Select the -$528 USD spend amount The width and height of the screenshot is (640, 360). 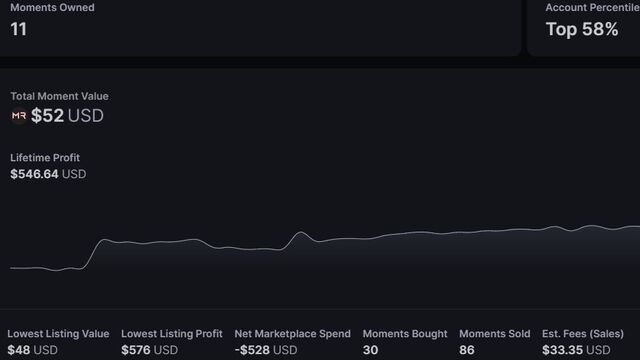[x=266, y=350]
